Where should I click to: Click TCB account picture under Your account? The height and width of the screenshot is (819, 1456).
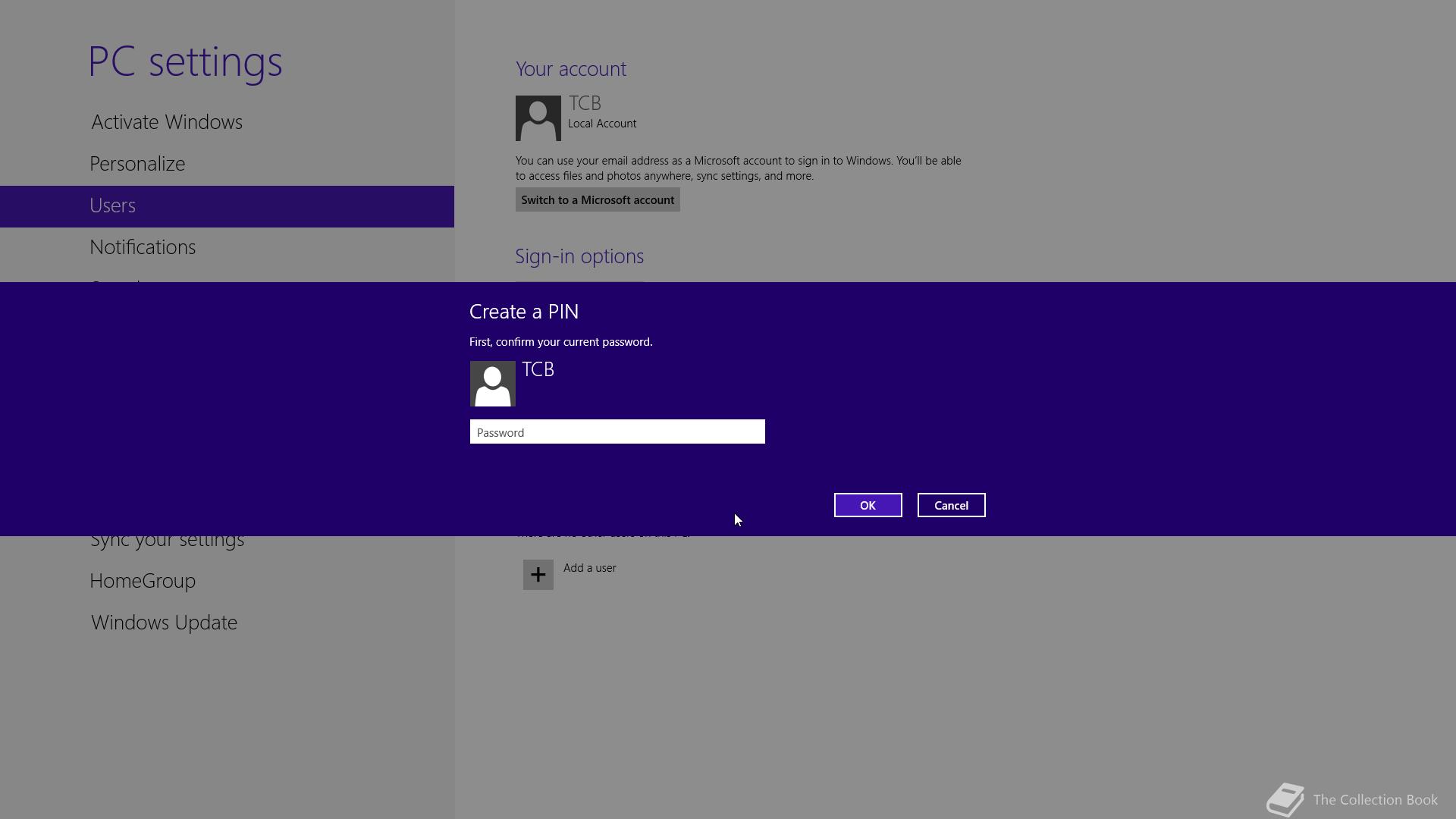[x=538, y=118]
